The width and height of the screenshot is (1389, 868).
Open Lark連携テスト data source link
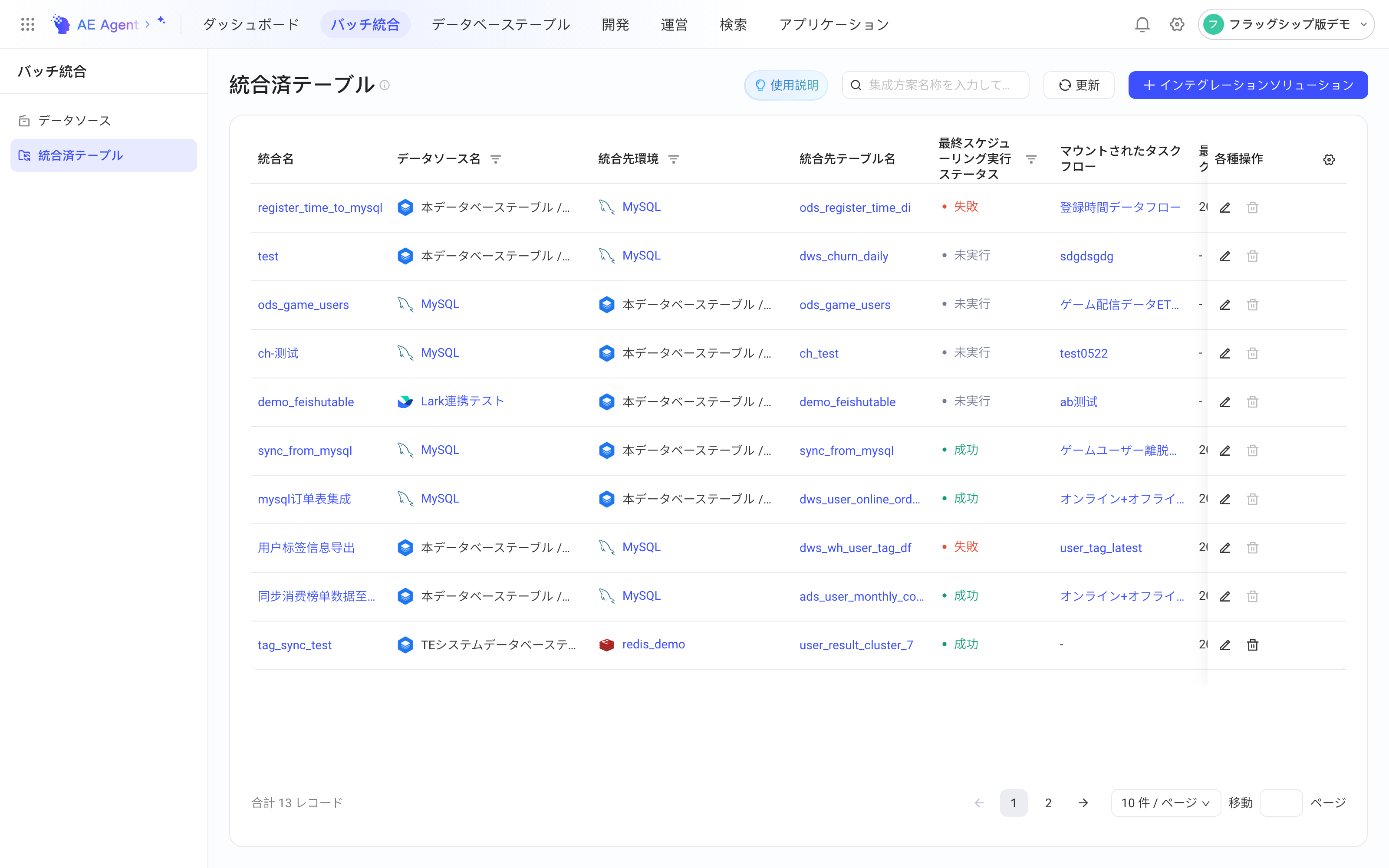[462, 401]
